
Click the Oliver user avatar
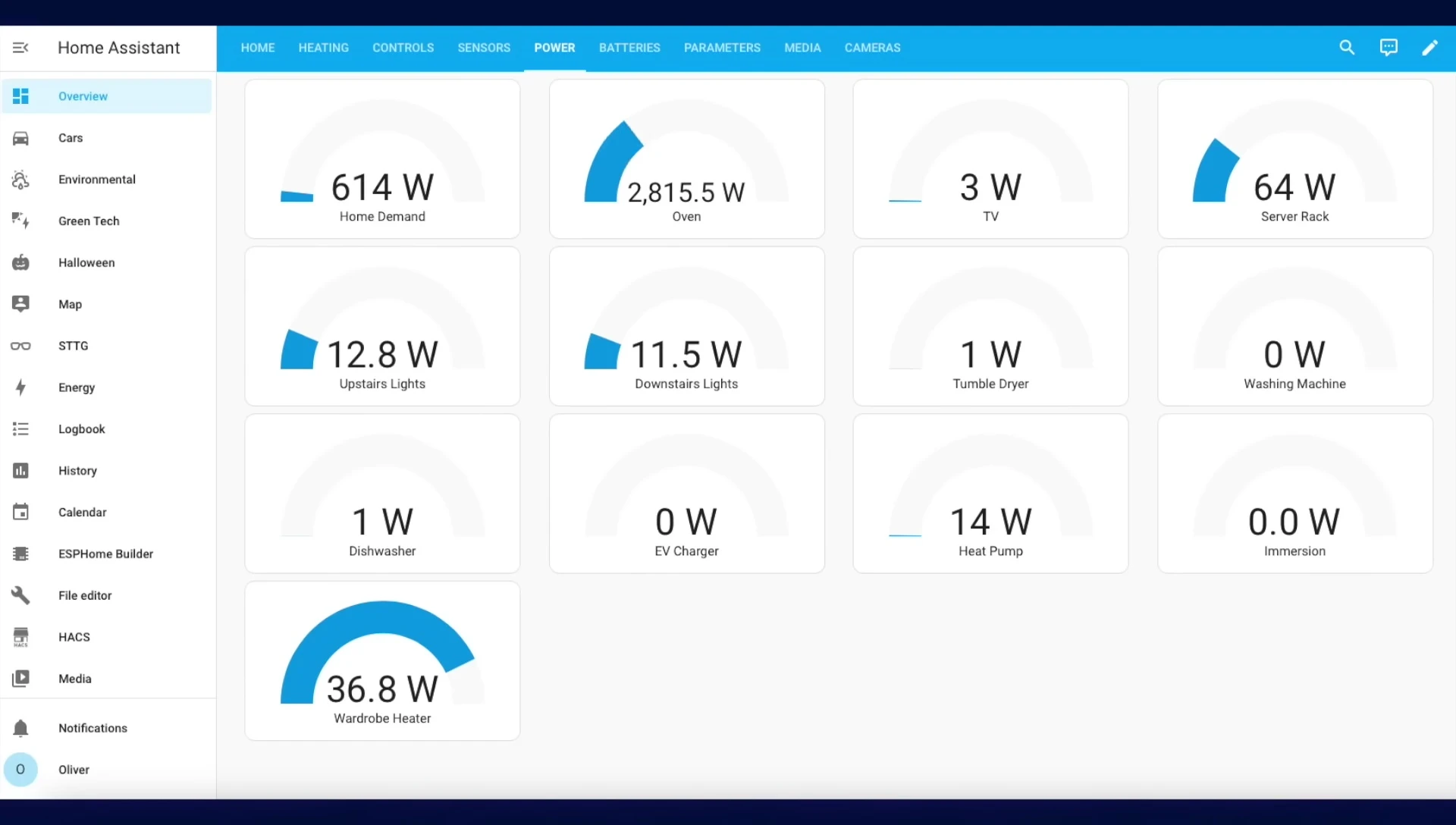pyautogui.click(x=20, y=770)
